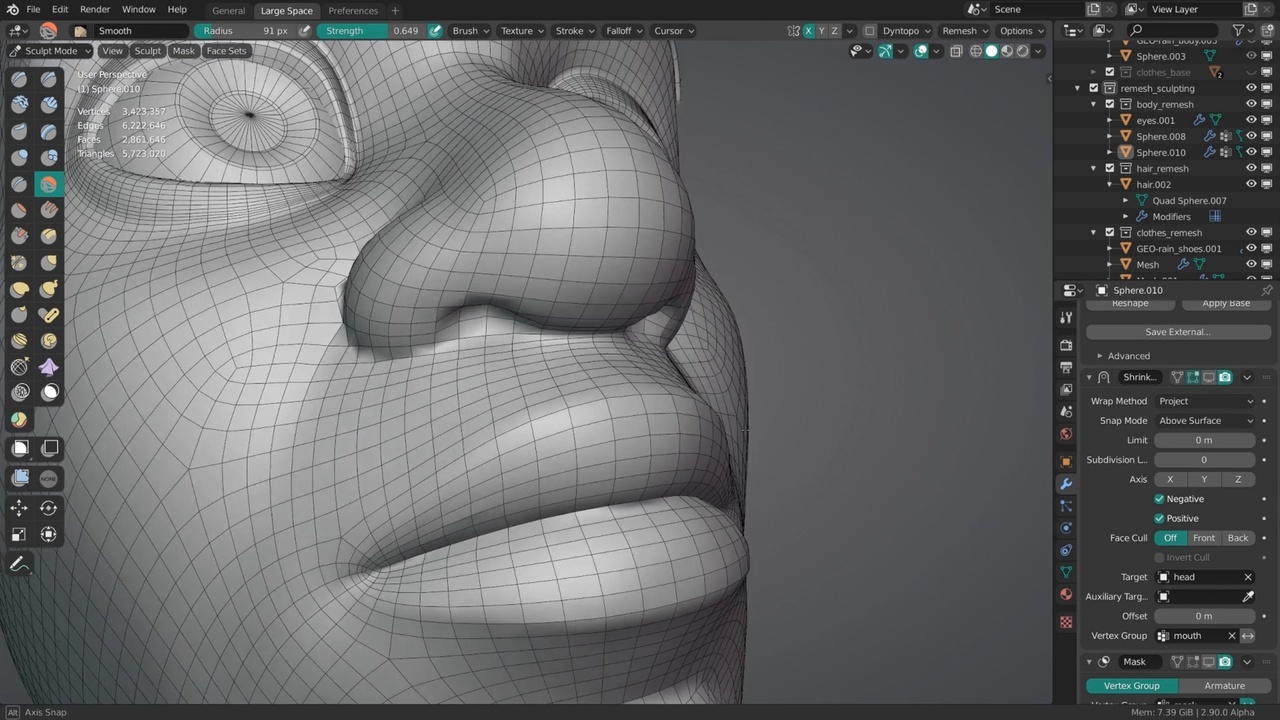Click the invert vertex group arrow button
The width and height of the screenshot is (1280, 720).
1248,636
